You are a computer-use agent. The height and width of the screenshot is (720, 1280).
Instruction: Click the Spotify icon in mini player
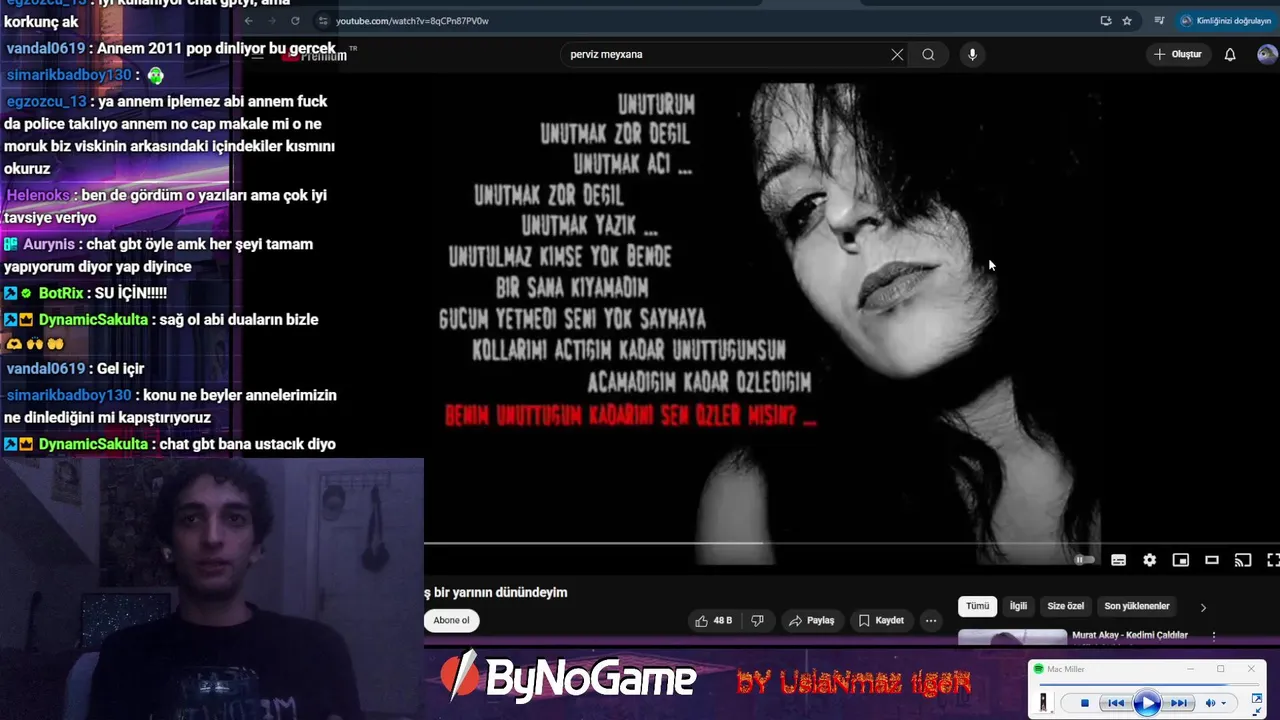[x=1039, y=669]
